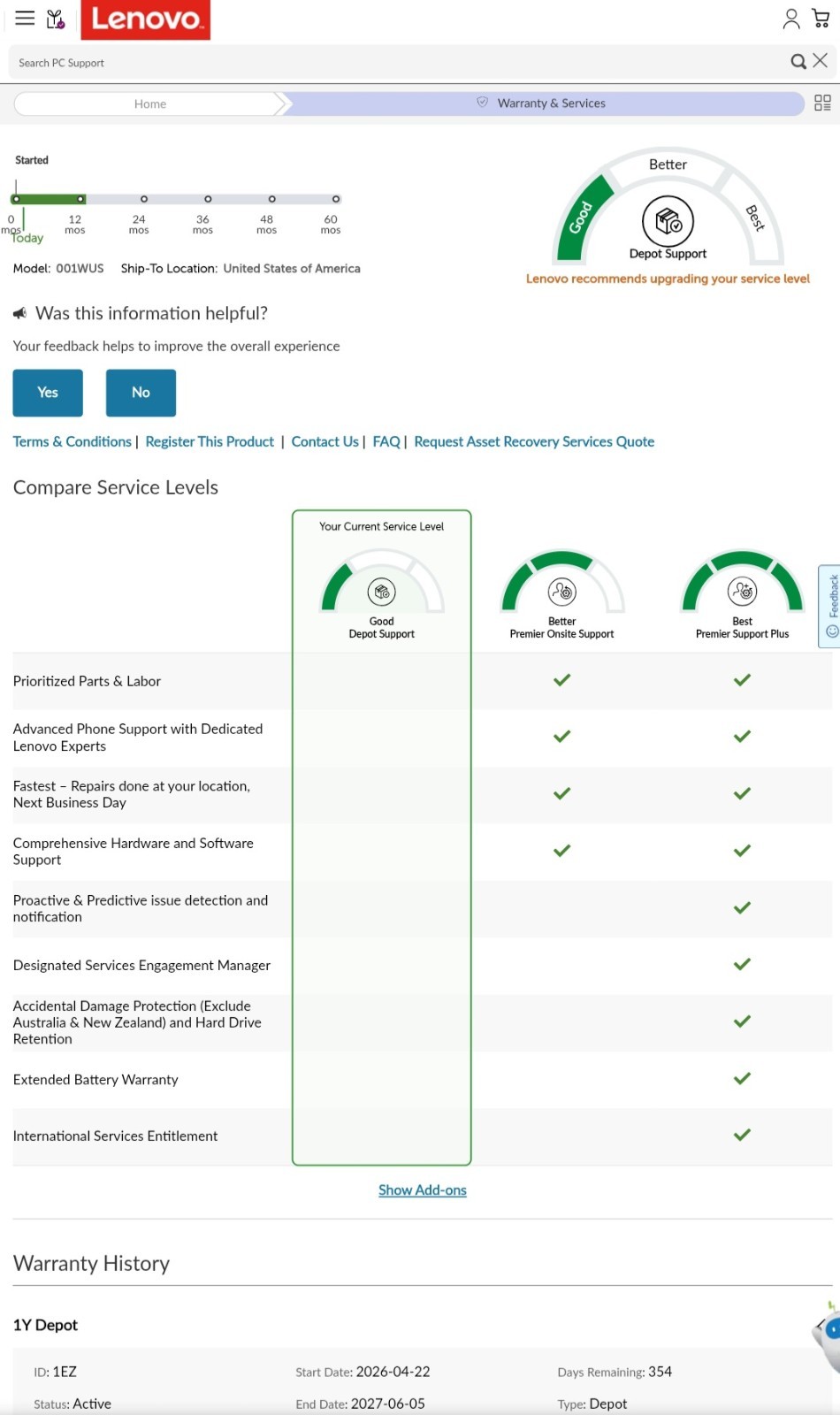This screenshot has width=840, height=1415.
Task: Click the Lenovo logo
Action: pyautogui.click(x=146, y=19)
